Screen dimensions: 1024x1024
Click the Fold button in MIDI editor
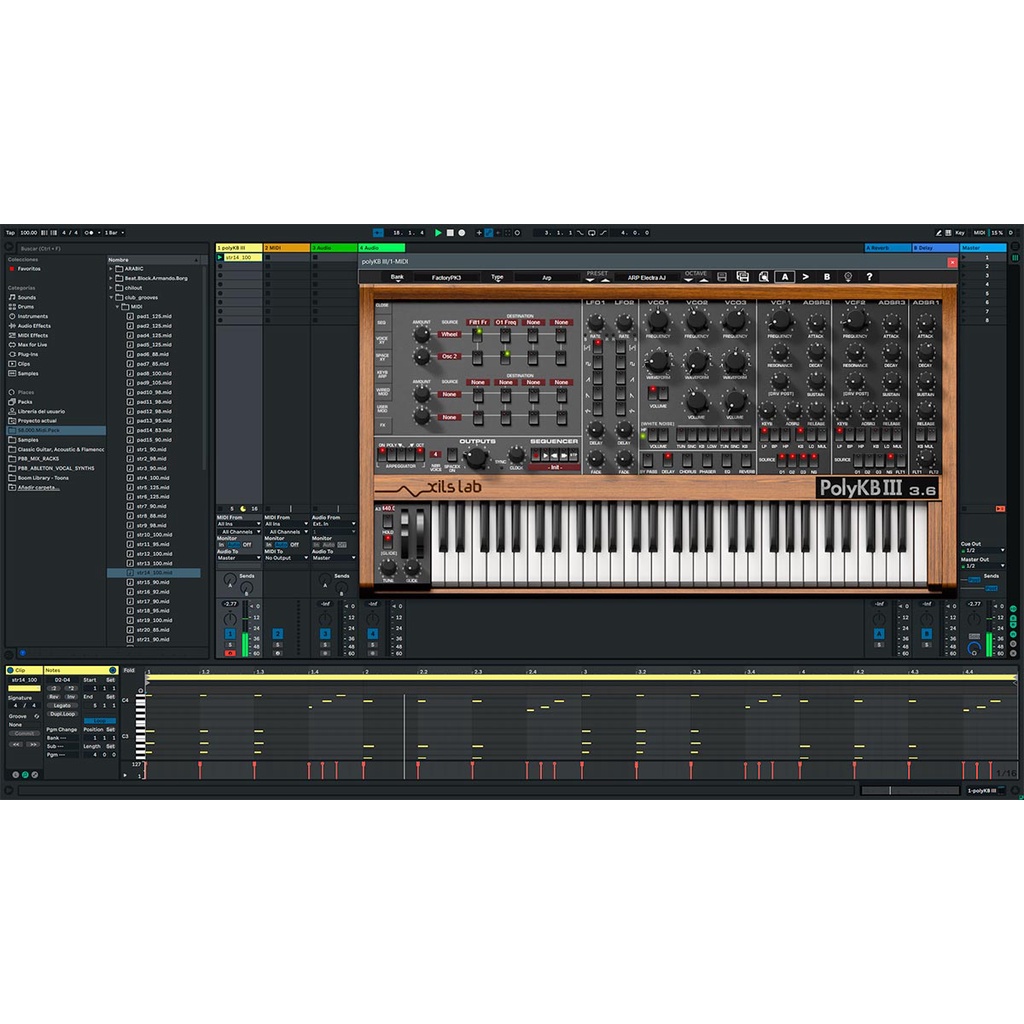[x=129, y=670]
